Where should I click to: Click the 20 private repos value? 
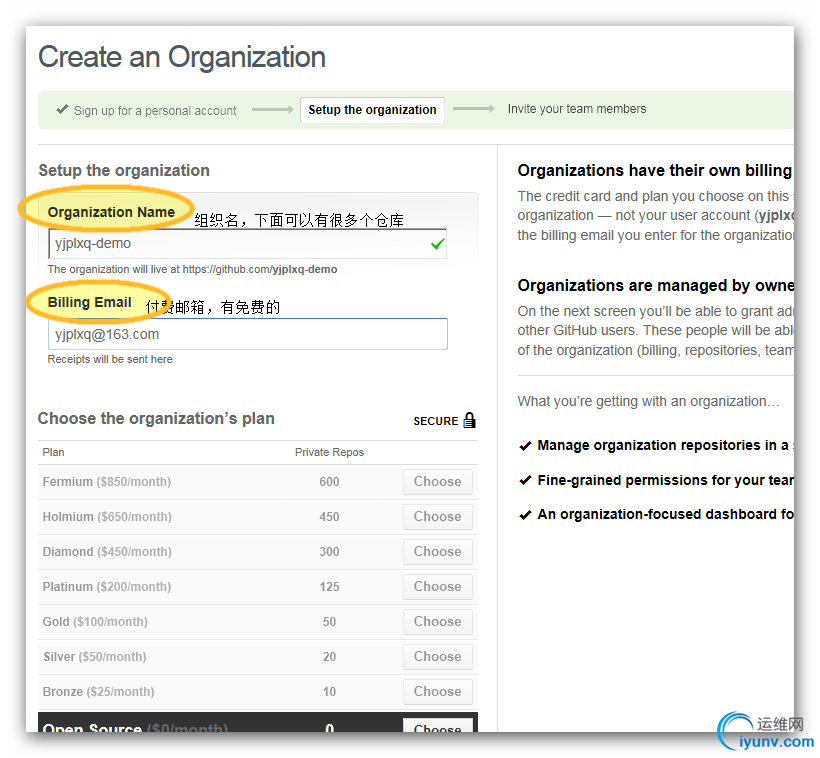coord(329,657)
